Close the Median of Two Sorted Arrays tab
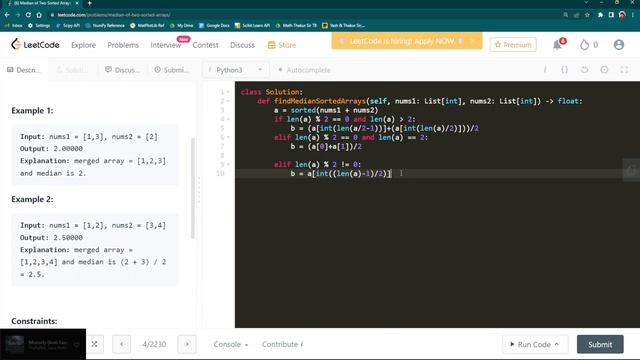 coord(77,3)
